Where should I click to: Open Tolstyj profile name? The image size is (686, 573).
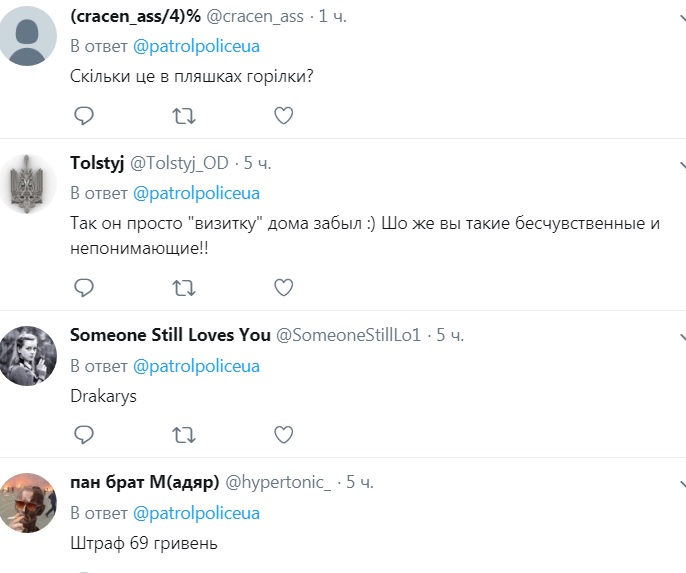click(96, 163)
